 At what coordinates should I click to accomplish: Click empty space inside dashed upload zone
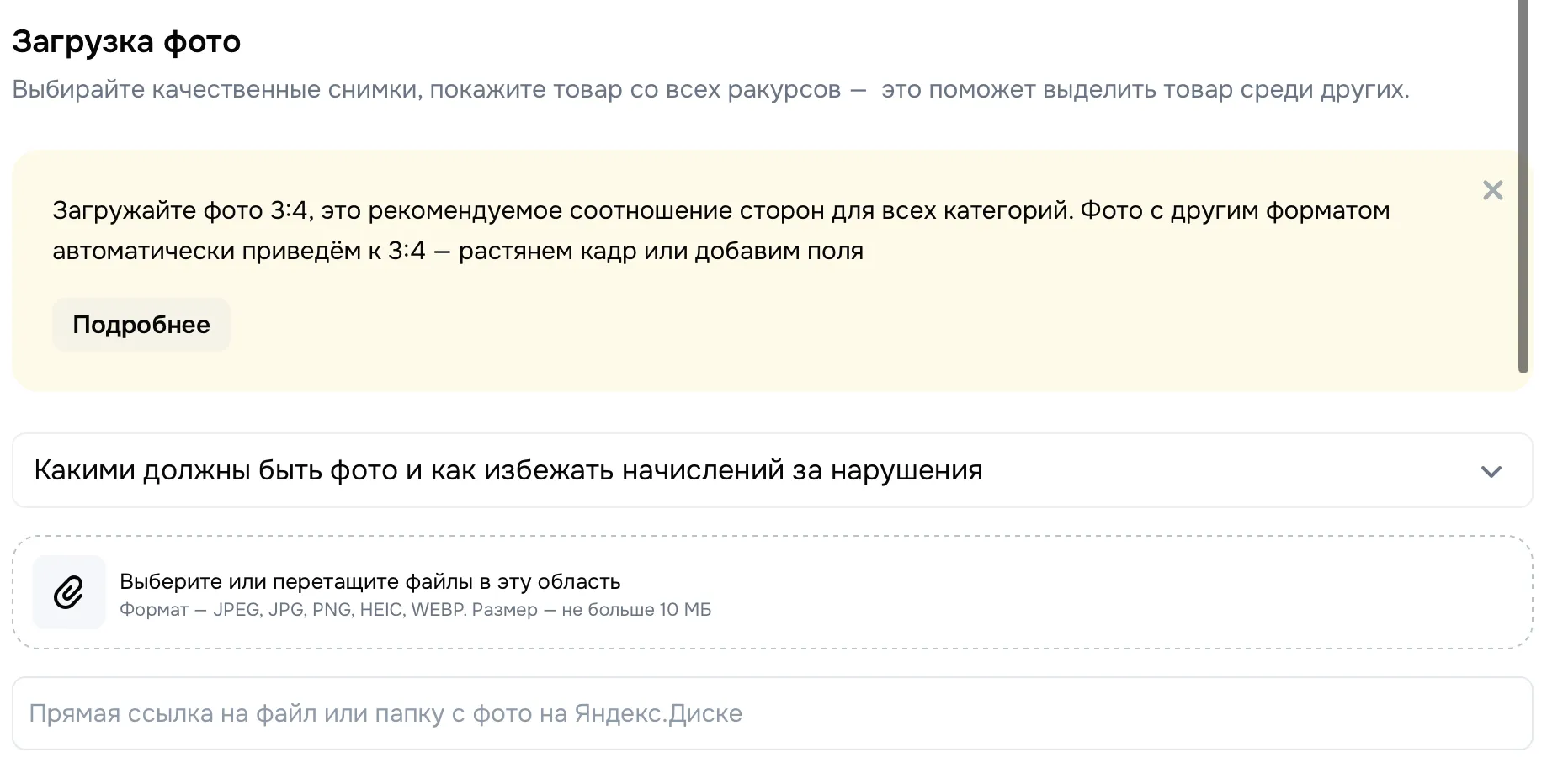(x=1094, y=592)
